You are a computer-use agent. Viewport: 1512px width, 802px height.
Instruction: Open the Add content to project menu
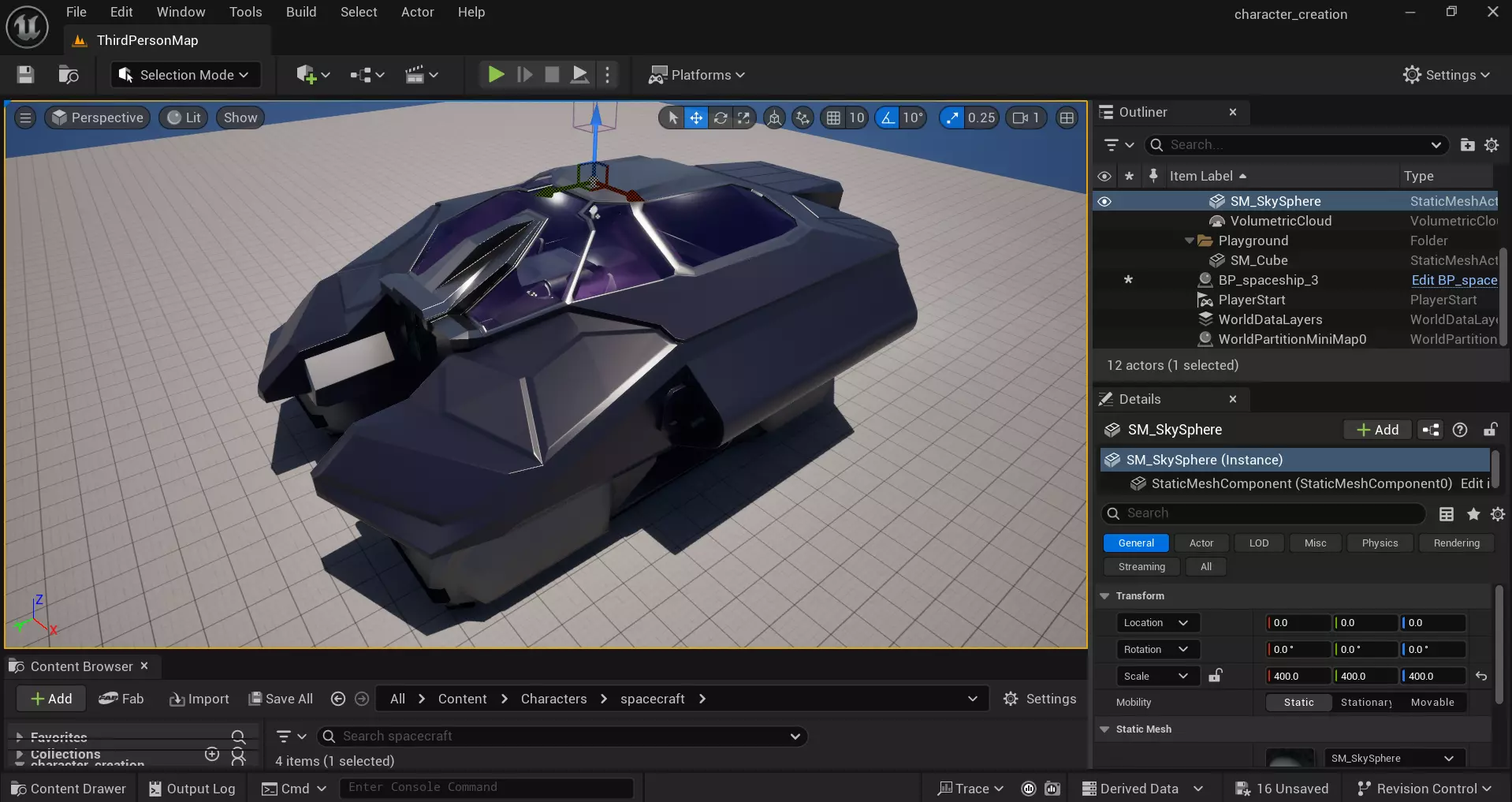click(x=312, y=75)
